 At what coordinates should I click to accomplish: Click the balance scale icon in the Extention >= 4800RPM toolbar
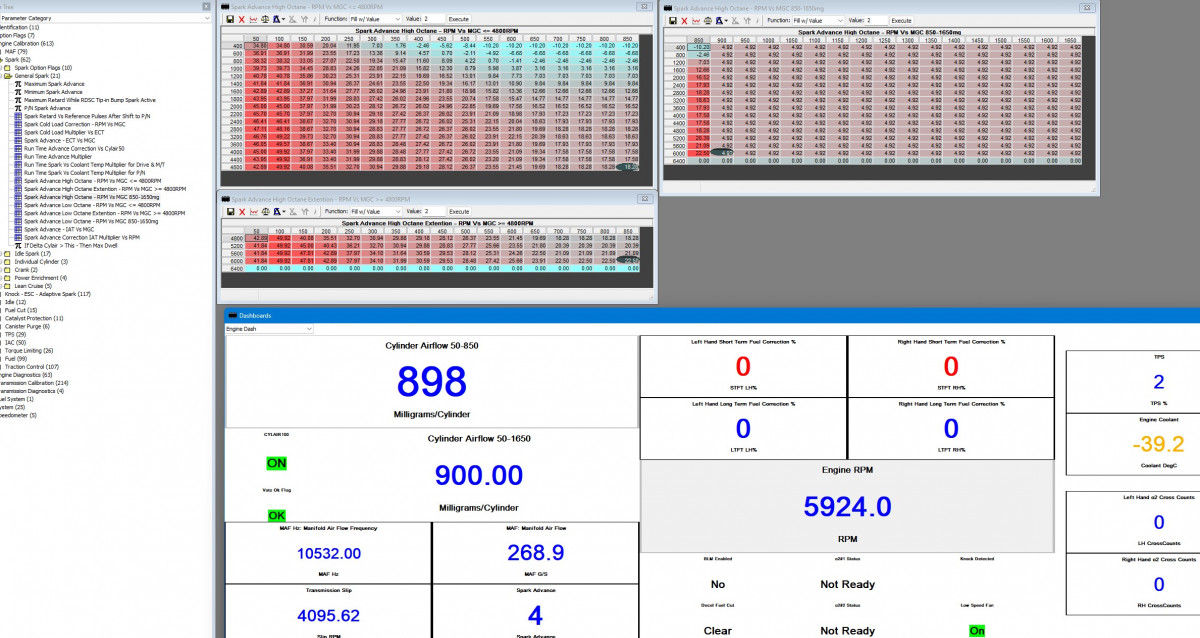tap(265, 211)
